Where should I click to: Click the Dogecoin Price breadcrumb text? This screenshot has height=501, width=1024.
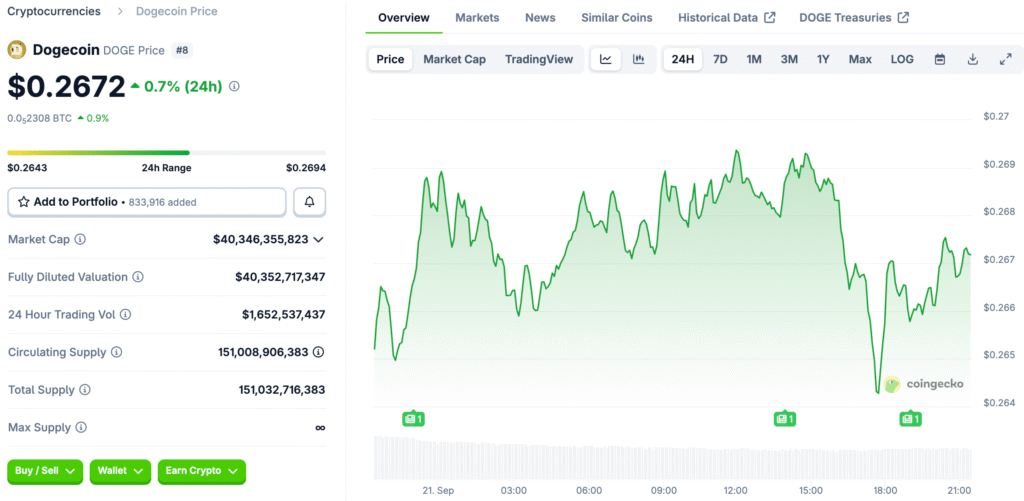coord(176,11)
